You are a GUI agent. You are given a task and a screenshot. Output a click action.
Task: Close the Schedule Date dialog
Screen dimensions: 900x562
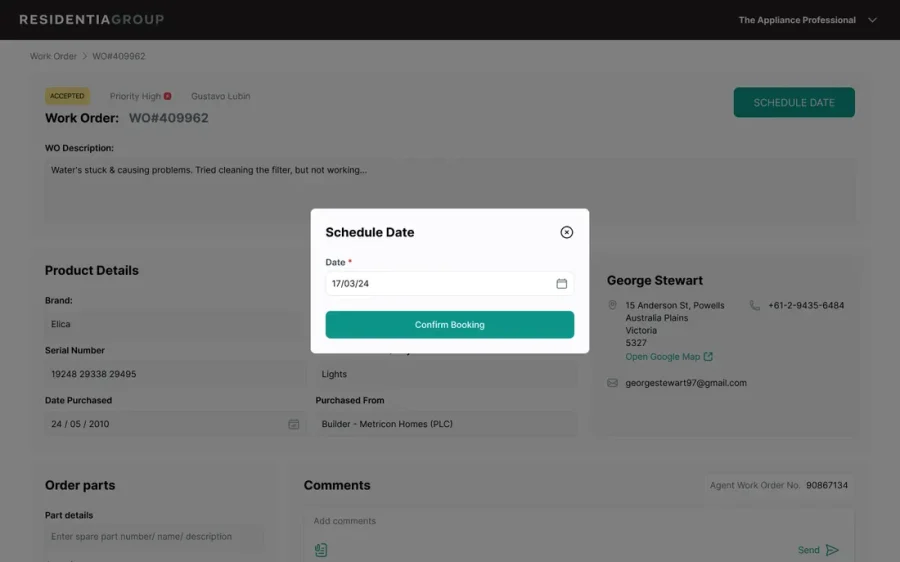point(567,232)
